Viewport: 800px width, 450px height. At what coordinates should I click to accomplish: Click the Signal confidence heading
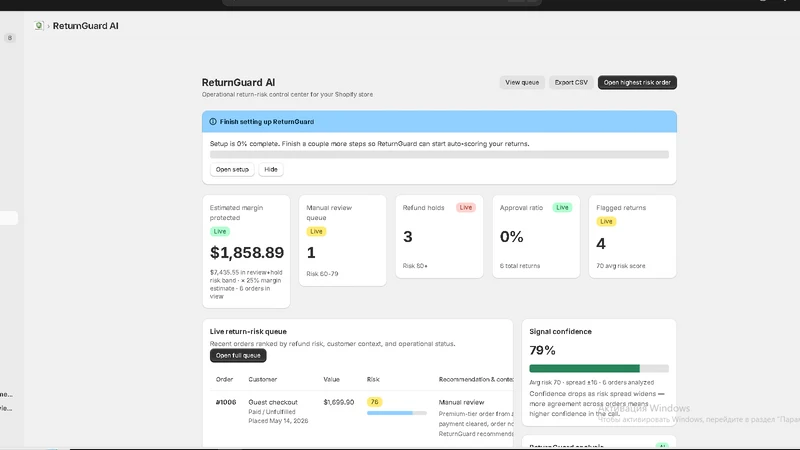[560, 332]
